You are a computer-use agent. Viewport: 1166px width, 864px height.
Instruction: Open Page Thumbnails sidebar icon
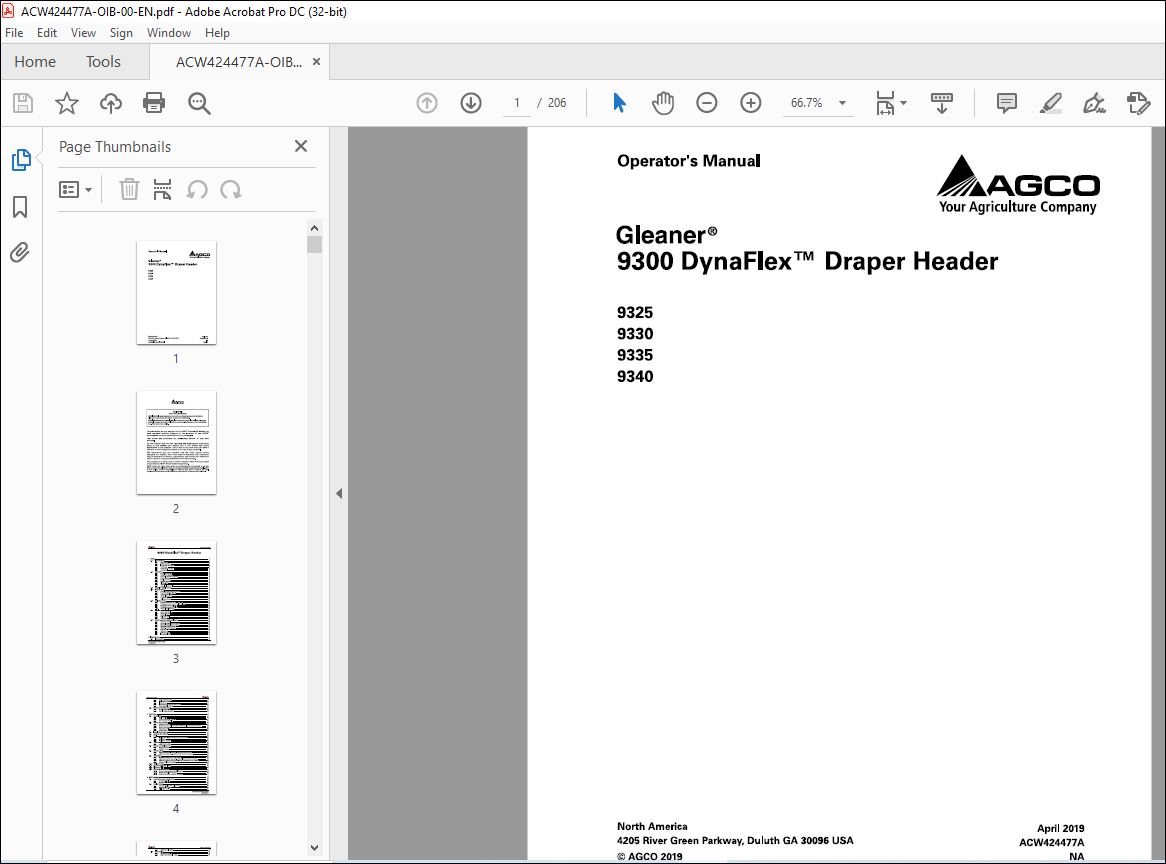[21, 160]
